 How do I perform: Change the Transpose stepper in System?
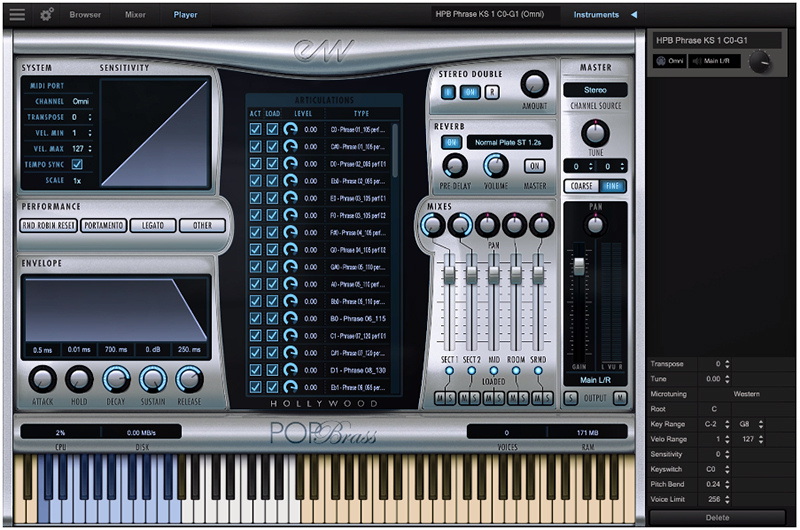pos(90,117)
